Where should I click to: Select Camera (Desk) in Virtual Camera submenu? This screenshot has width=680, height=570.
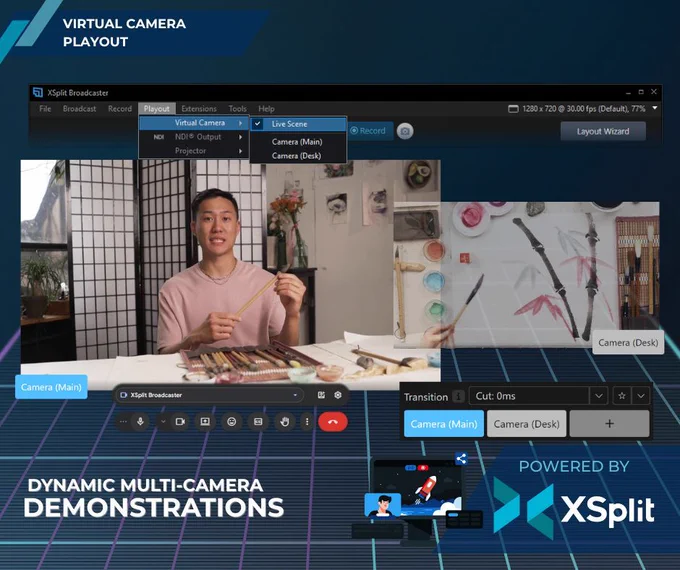(x=299, y=156)
